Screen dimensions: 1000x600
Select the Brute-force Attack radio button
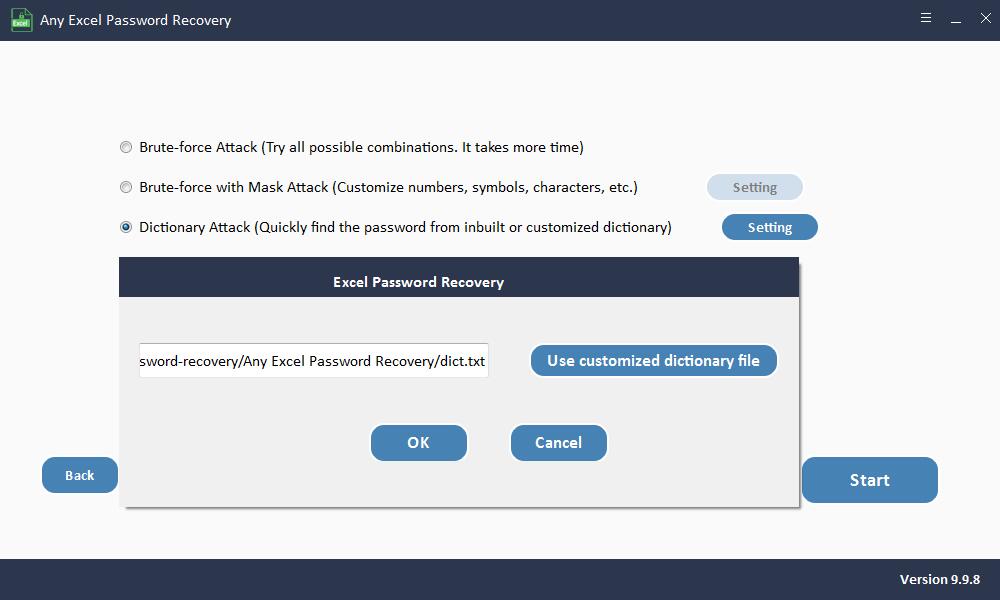[x=126, y=148]
